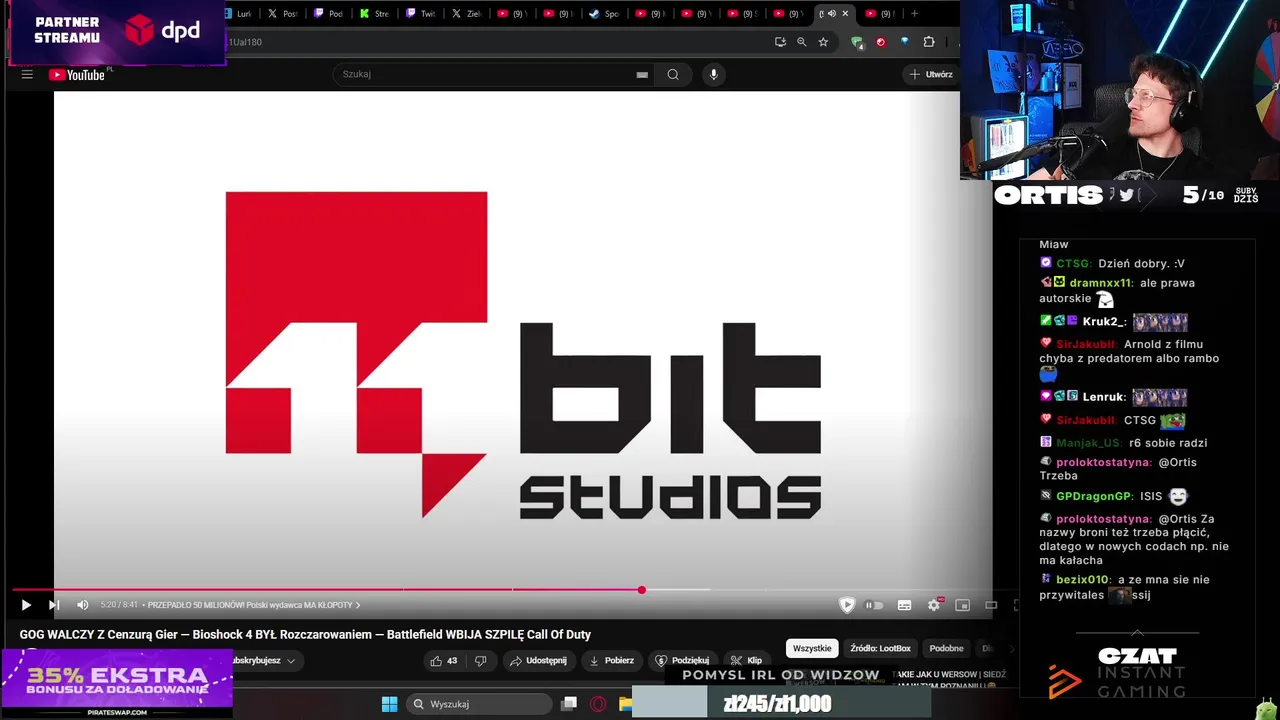Select the Wszystkie filter chip

pyautogui.click(x=812, y=649)
